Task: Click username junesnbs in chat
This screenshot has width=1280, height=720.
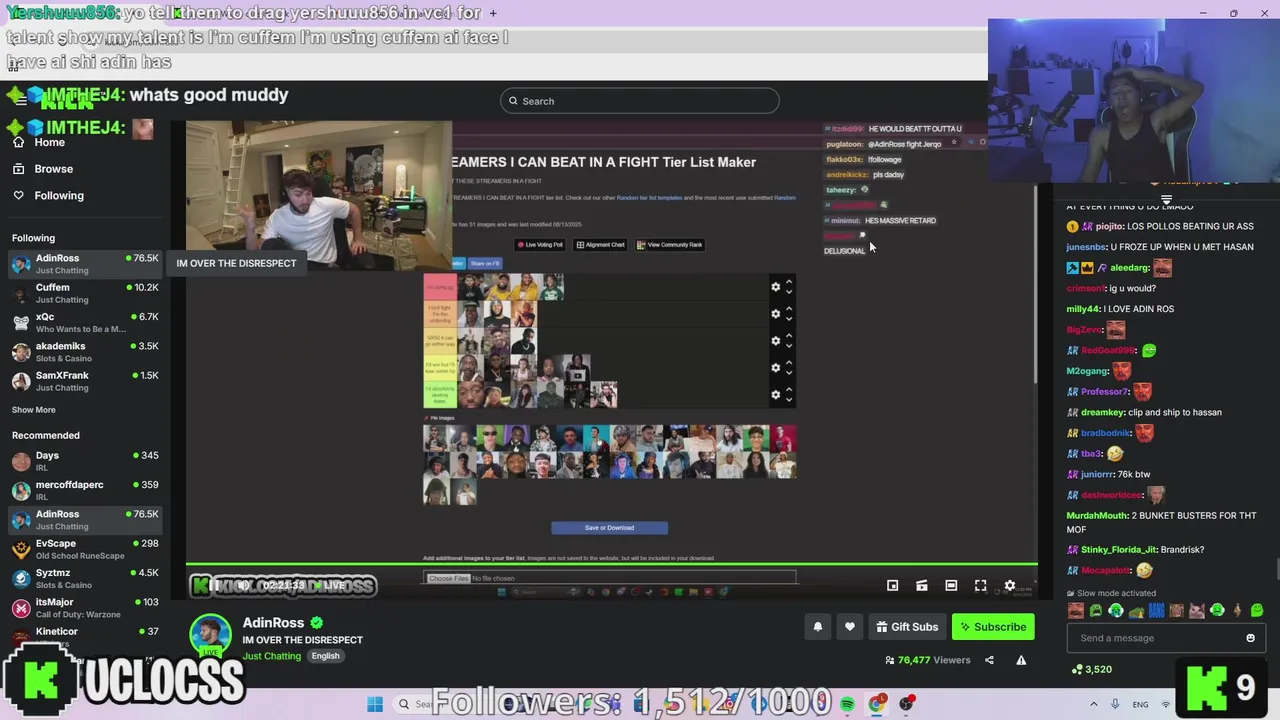Action: (x=1087, y=247)
